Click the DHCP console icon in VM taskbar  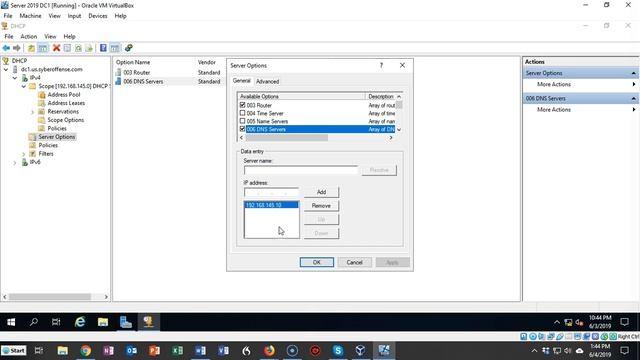[x=149, y=322]
